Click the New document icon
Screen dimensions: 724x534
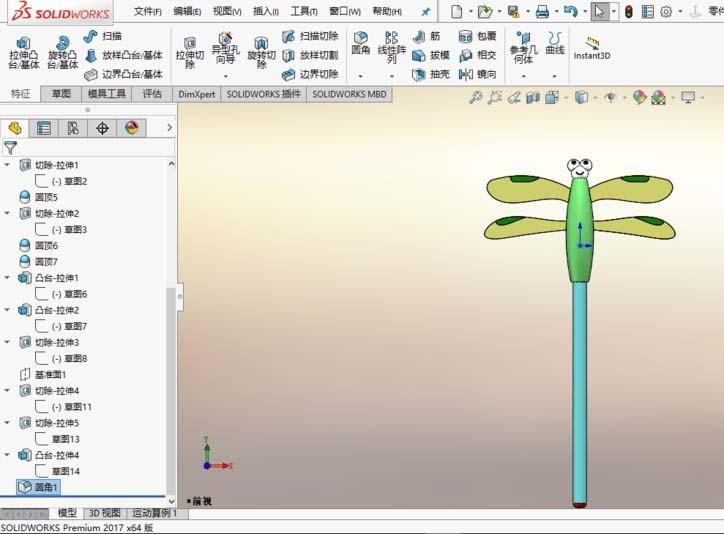coord(456,12)
